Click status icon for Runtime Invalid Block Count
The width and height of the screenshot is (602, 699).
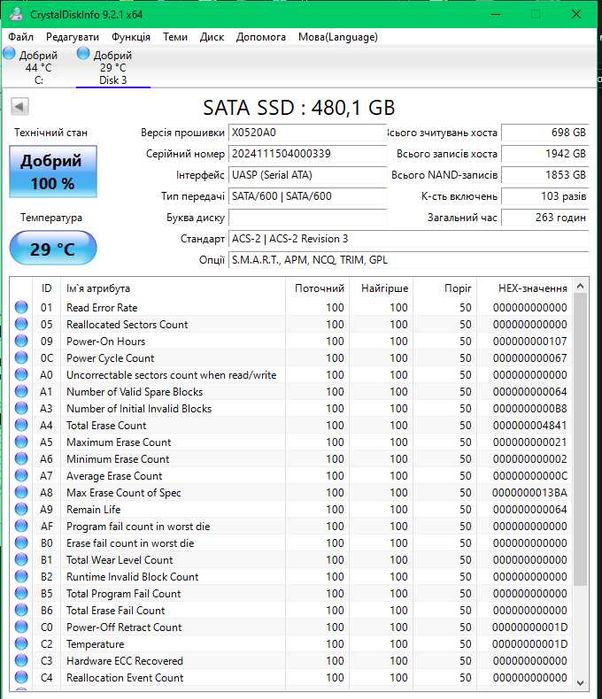(21, 576)
